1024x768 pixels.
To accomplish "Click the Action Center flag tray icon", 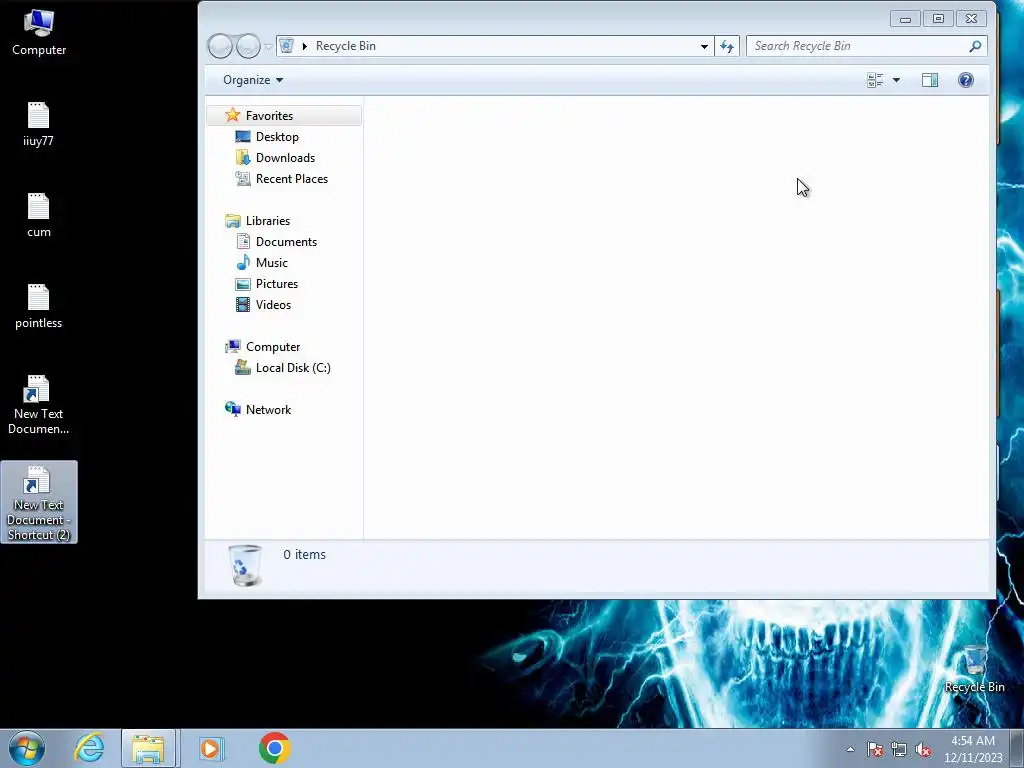I will point(875,749).
